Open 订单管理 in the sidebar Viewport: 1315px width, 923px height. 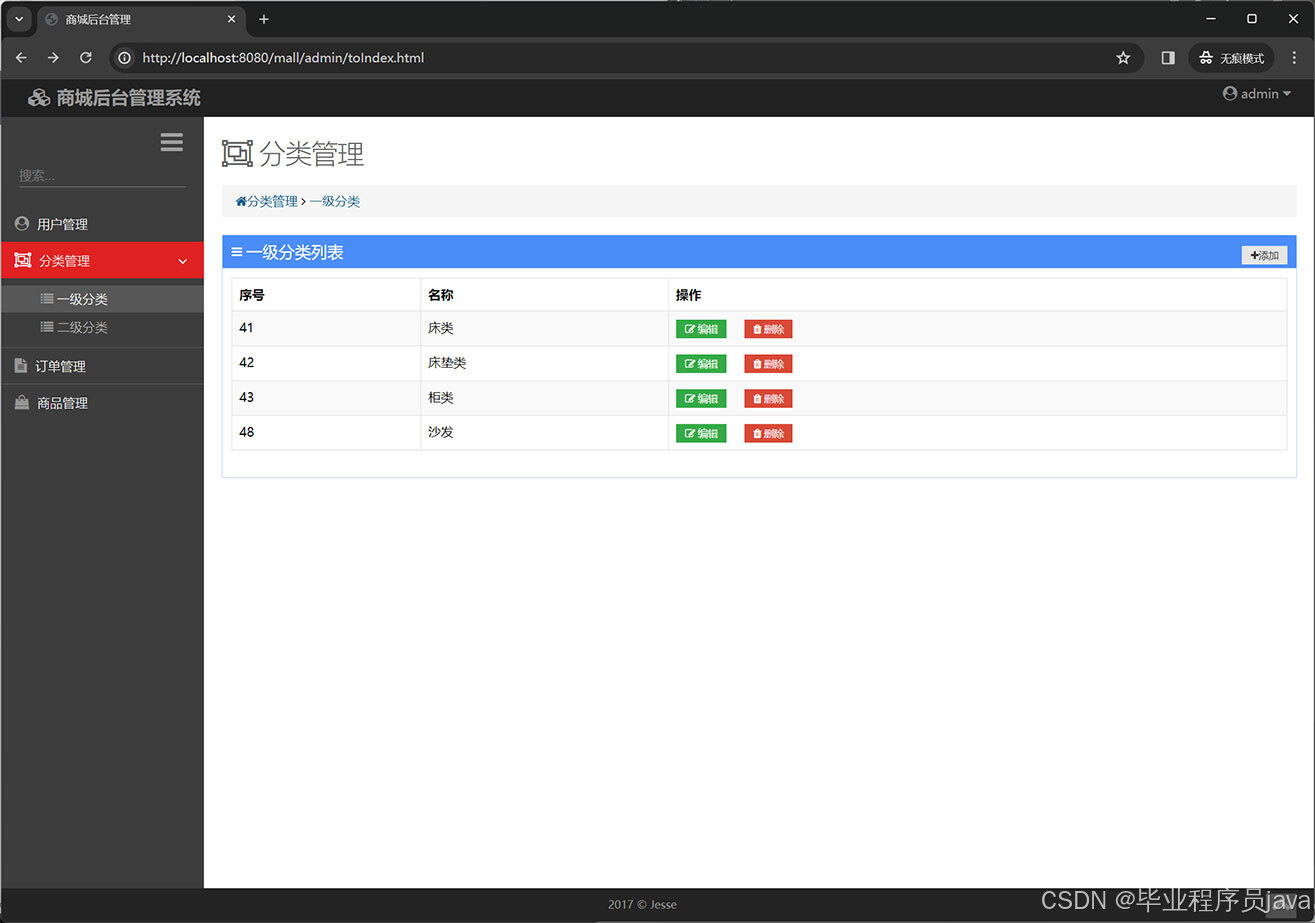[102, 366]
